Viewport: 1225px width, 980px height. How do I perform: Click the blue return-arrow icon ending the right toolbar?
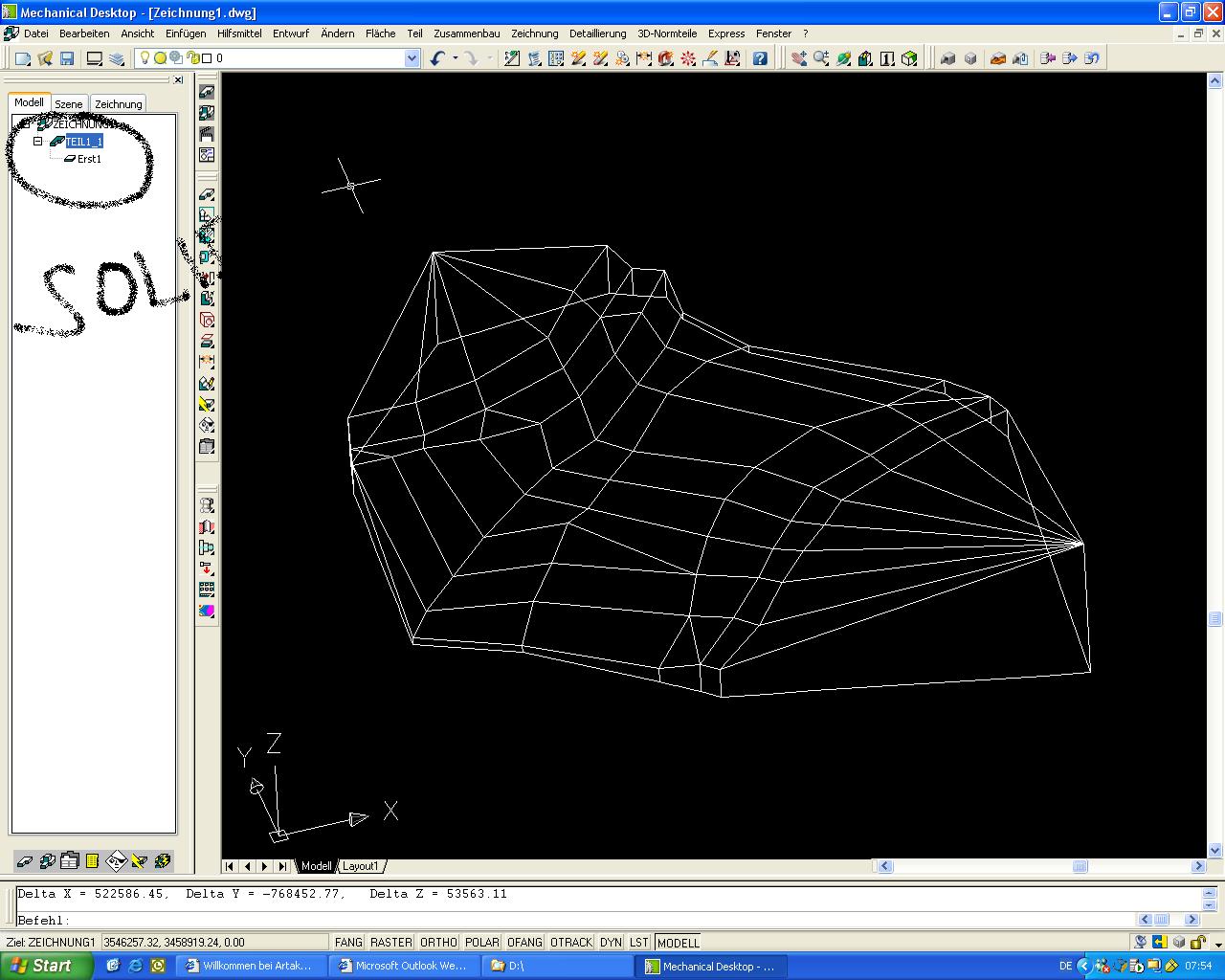coord(1092,58)
